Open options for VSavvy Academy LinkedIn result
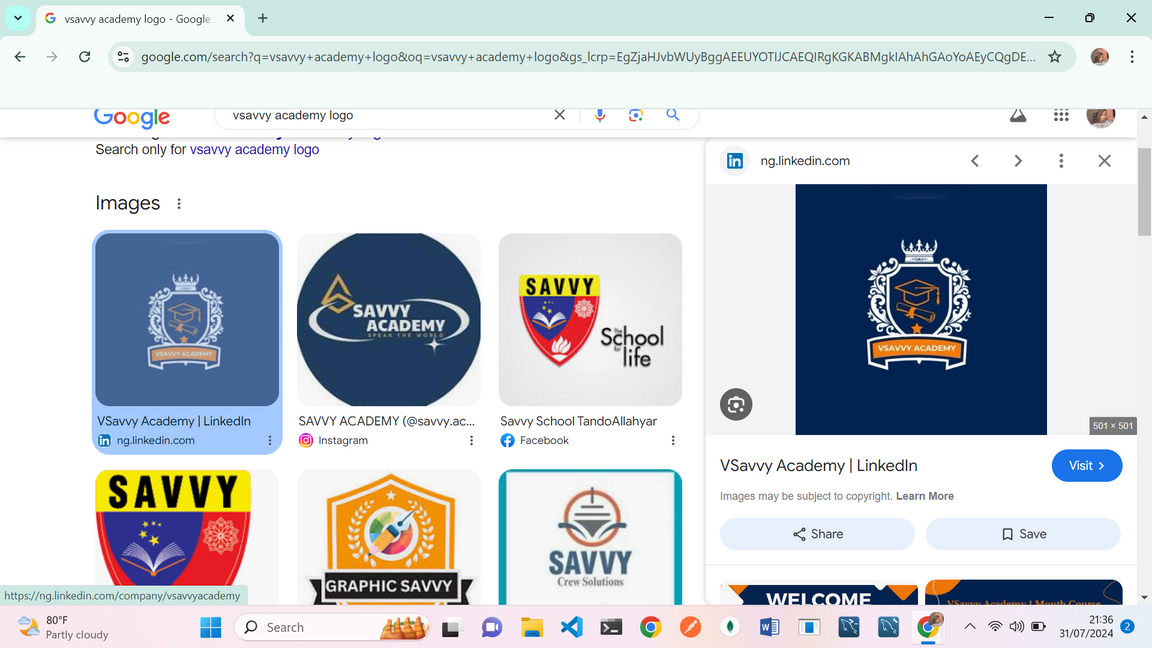 (270, 440)
